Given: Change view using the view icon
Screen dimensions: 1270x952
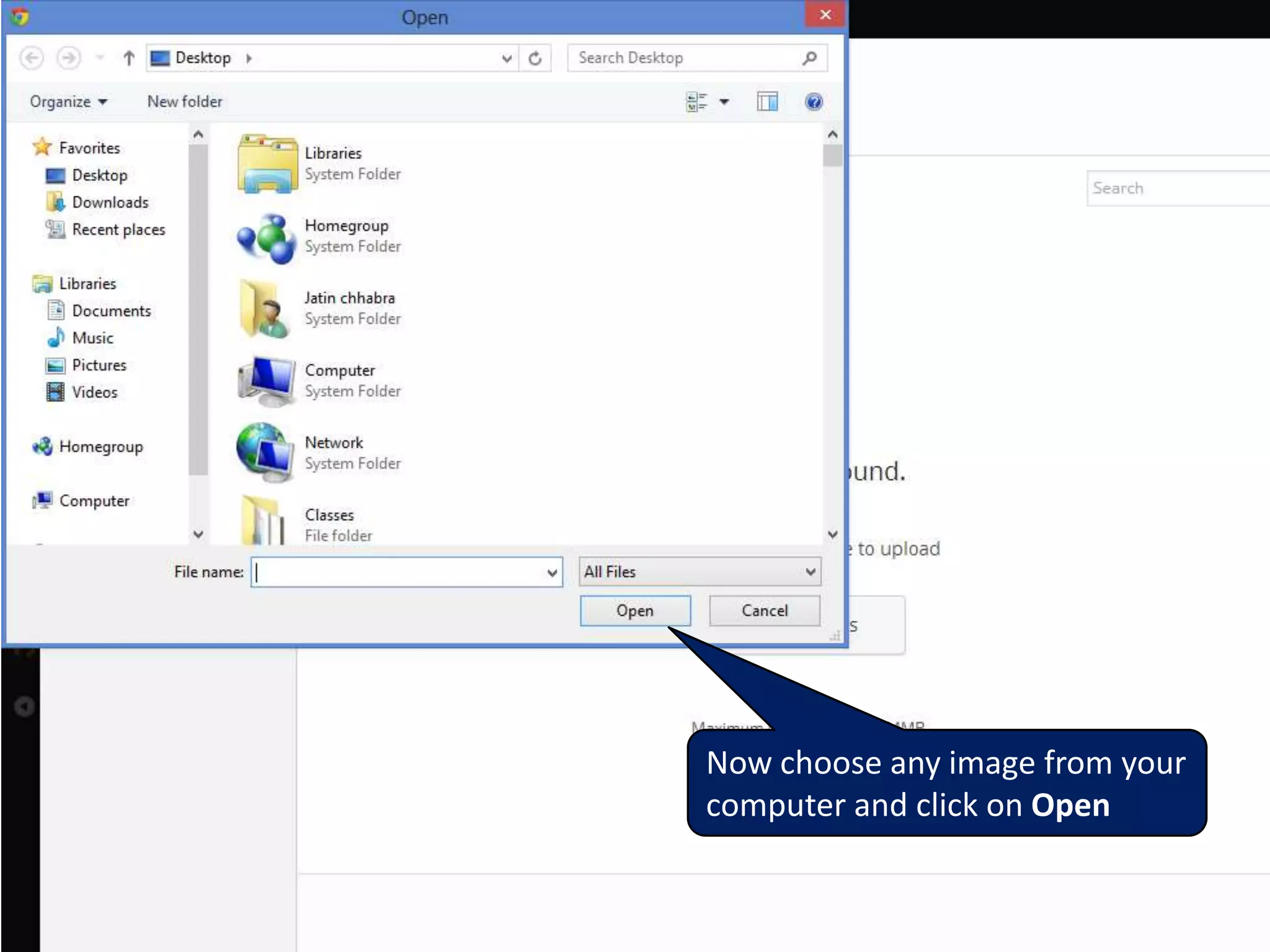Looking at the screenshot, I should pyautogui.click(x=697, y=102).
